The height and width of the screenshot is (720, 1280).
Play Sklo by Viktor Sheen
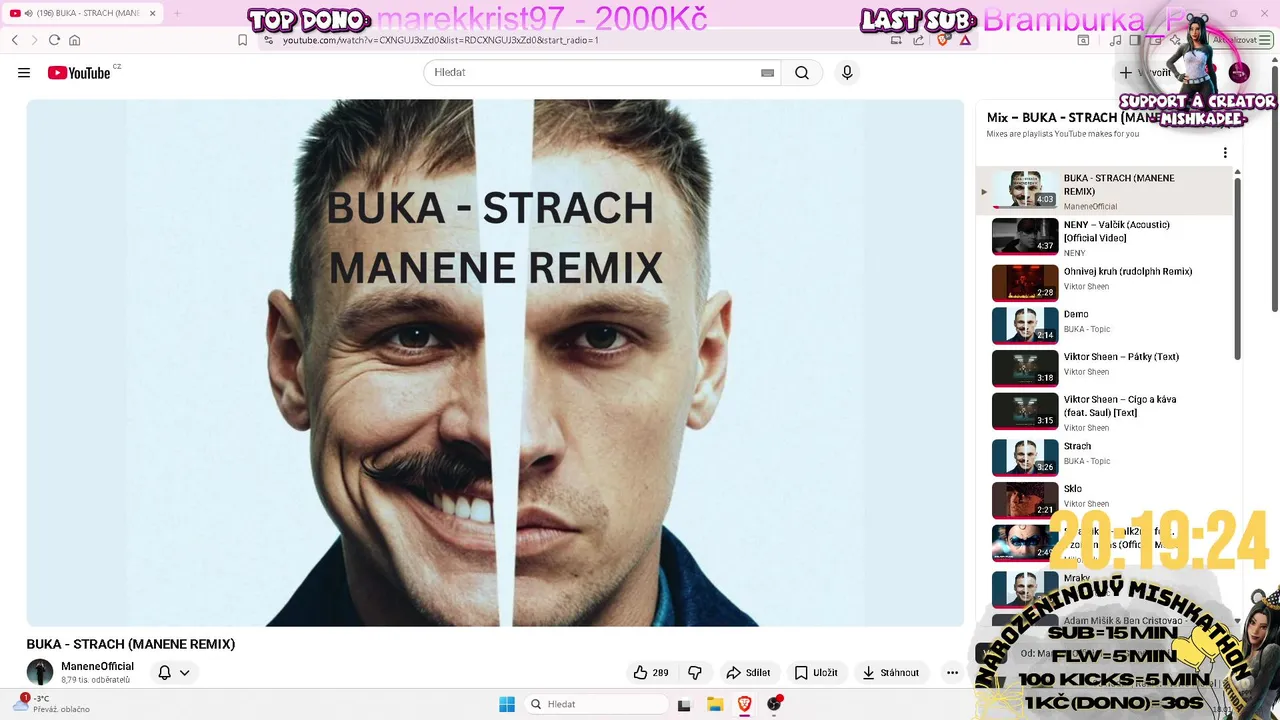pos(1104,500)
